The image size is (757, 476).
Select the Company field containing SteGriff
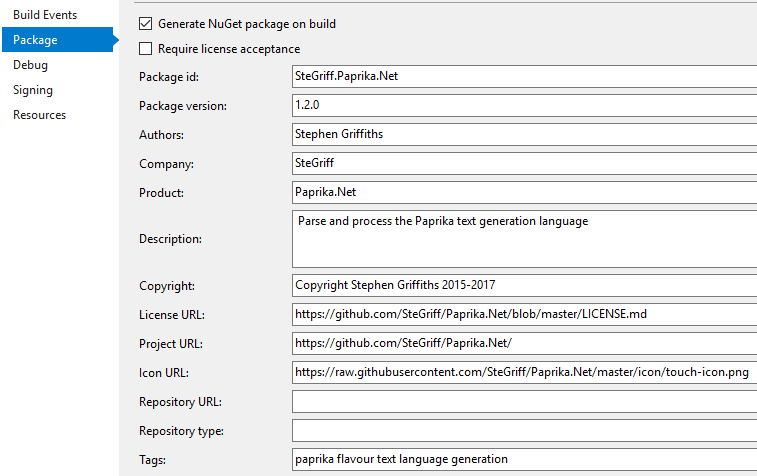click(524, 163)
